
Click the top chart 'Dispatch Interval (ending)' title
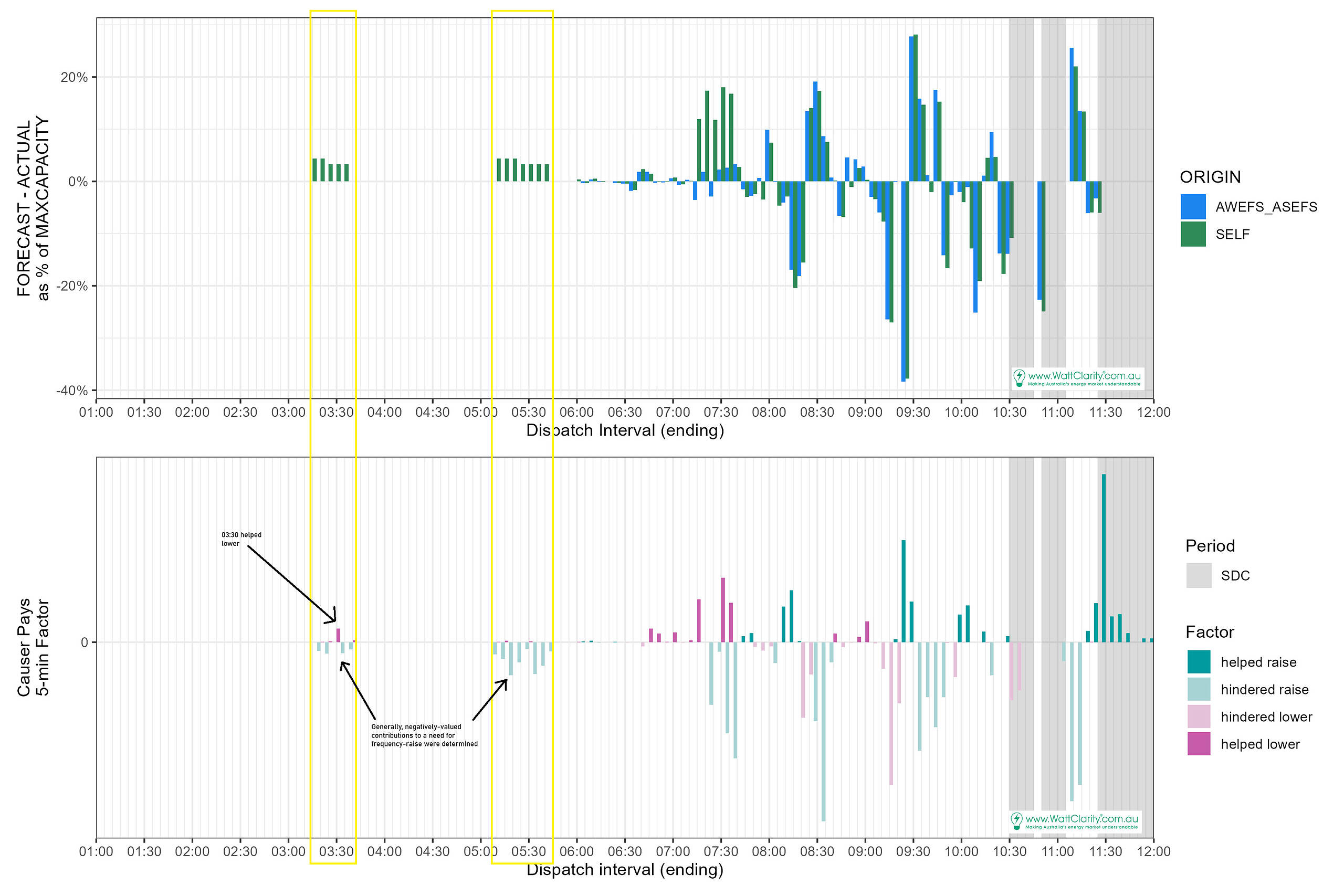(x=625, y=430)
